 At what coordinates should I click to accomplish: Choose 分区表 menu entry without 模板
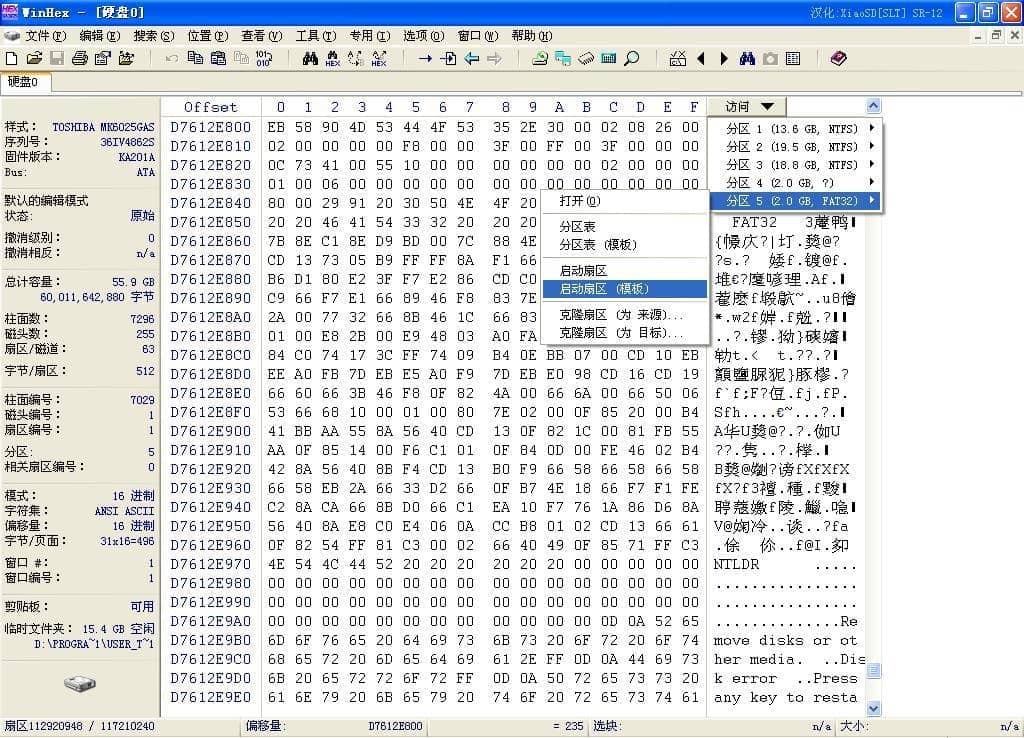point(624,227)
